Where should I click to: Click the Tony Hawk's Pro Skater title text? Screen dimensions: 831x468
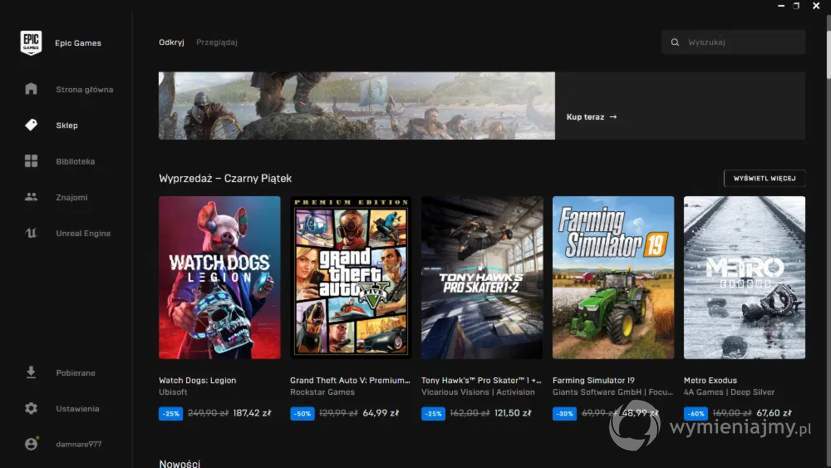[x=481, y=380]
